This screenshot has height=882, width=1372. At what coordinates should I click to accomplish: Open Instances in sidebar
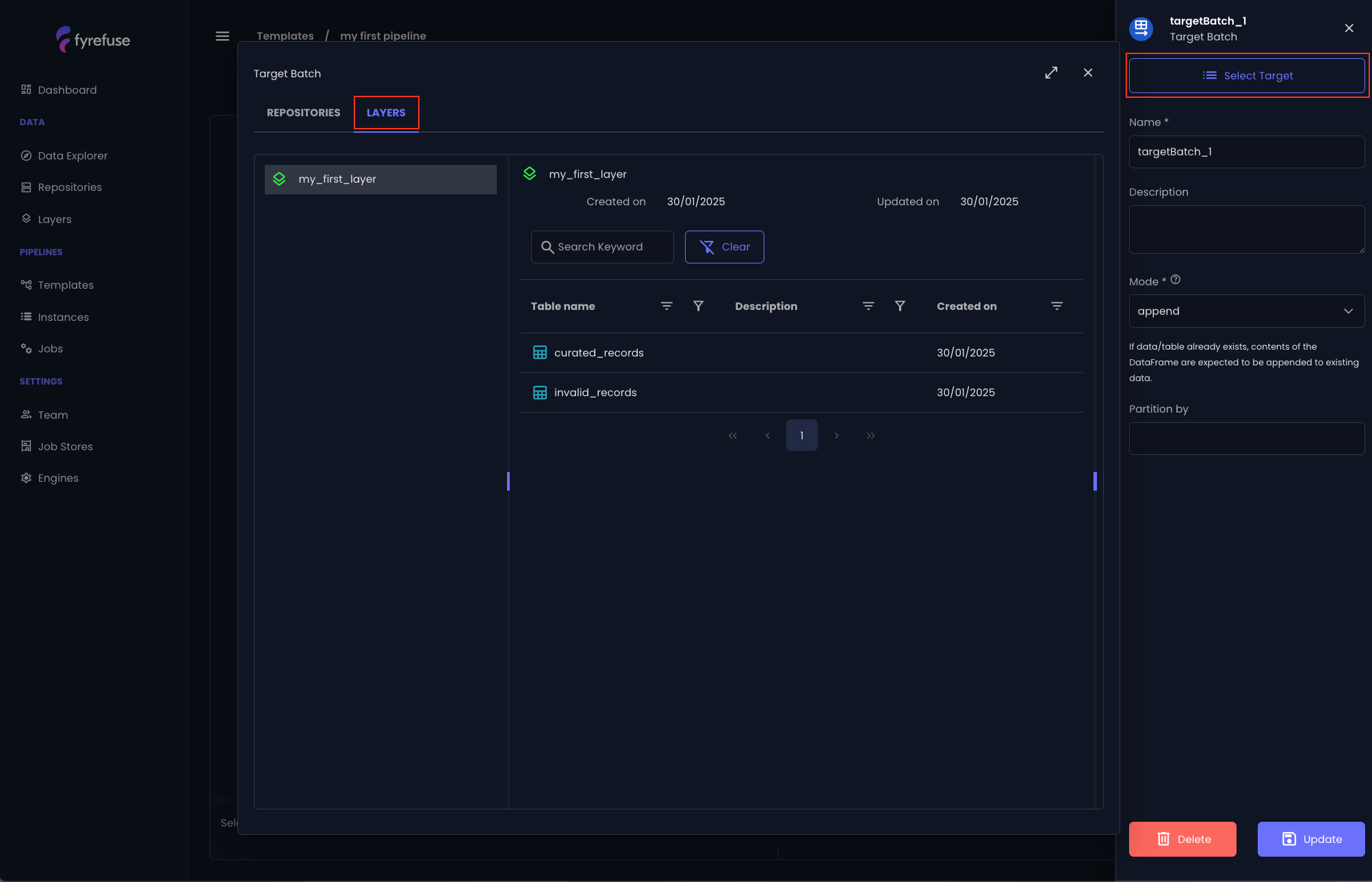click(x=55, y=317)
